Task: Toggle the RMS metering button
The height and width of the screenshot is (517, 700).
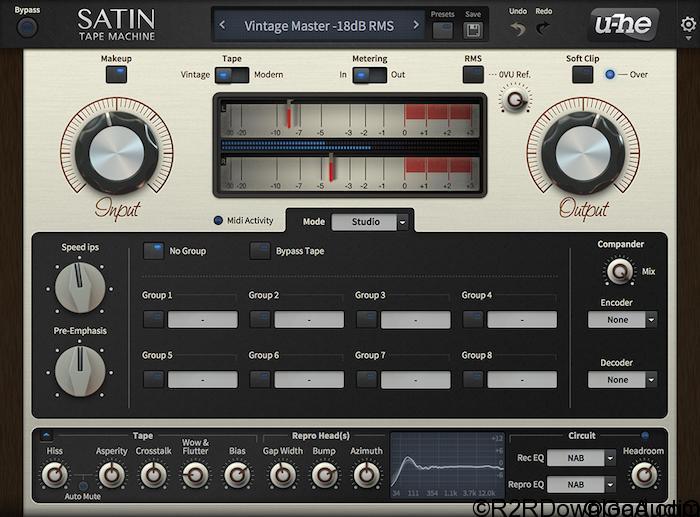Action: (x=473, y=75)
